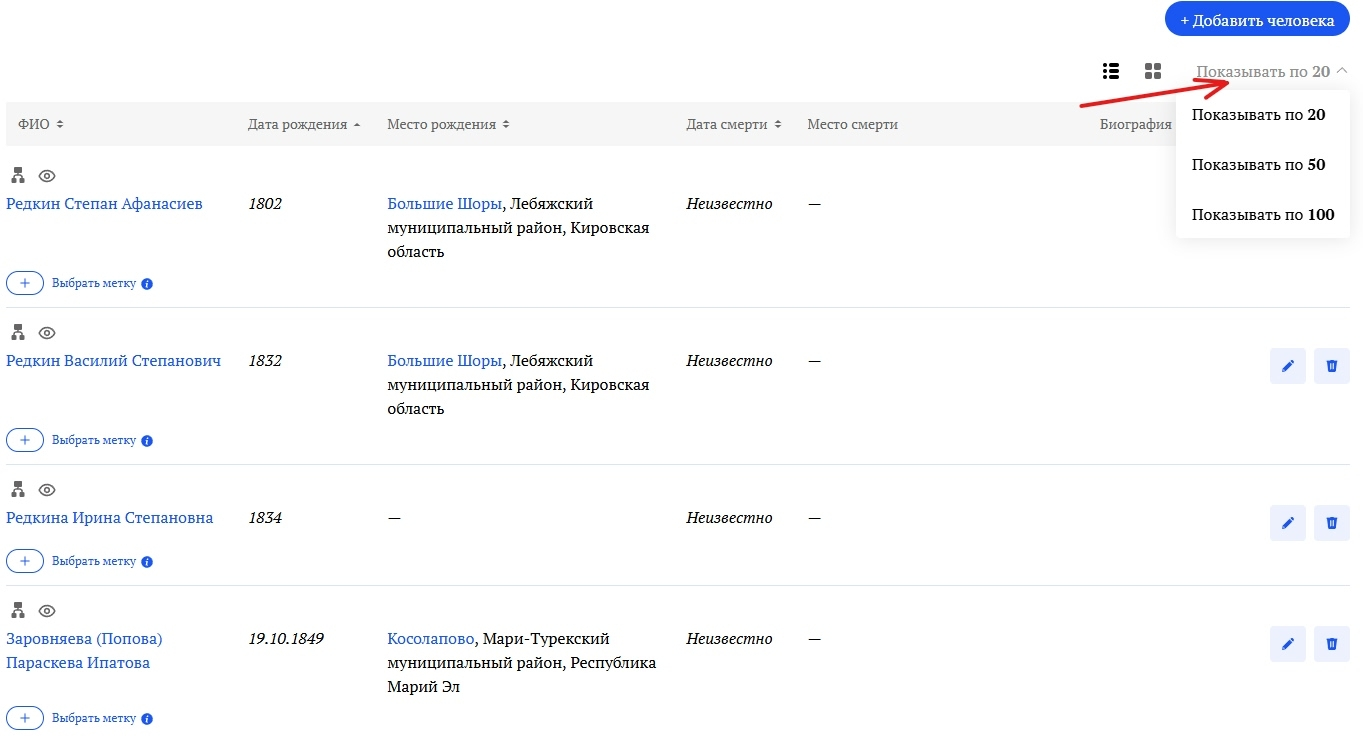Open Косолапово birthplace link
This screenshot has height=739, width=1363.
432,639
